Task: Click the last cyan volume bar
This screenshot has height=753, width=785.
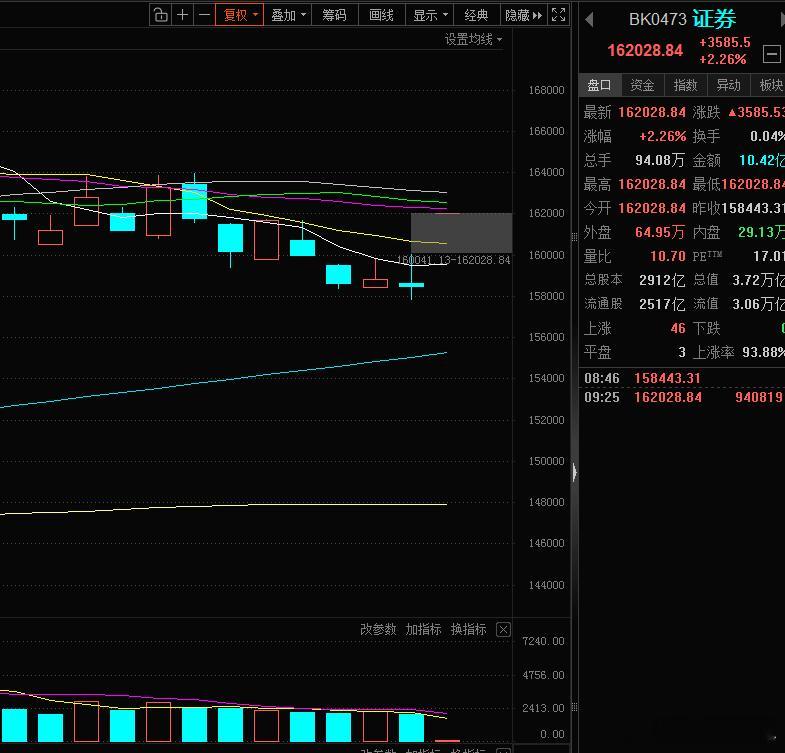Action: 412,727
